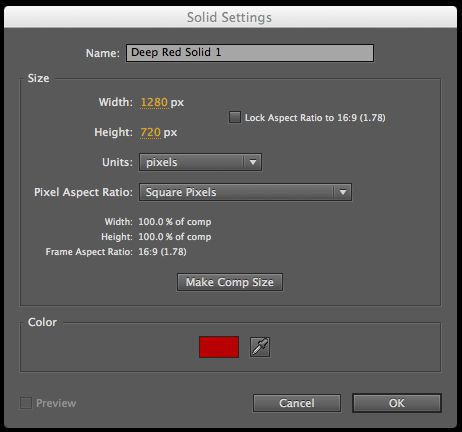Image resolution: width=462 pixels, height=432 pixels.
Task: Enable Lock Aspect Ratio to 16:9 checkbox
Action: pos(235,117)
